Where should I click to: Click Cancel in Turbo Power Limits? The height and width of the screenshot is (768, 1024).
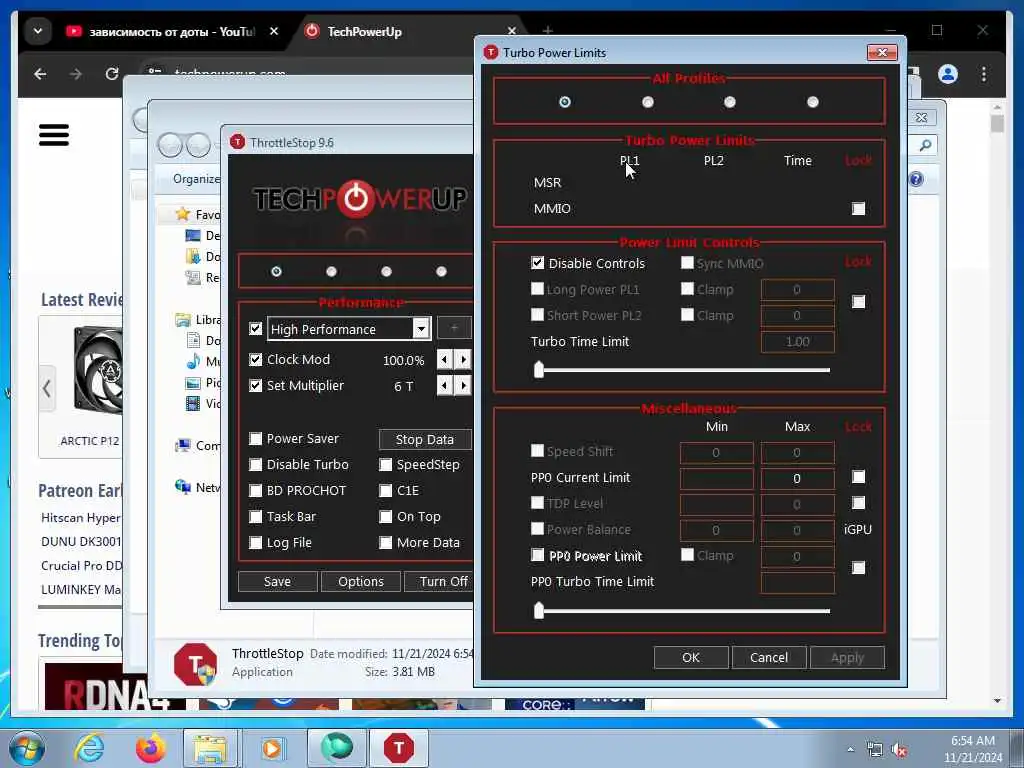pyautogui.click(x=769, y=658)
